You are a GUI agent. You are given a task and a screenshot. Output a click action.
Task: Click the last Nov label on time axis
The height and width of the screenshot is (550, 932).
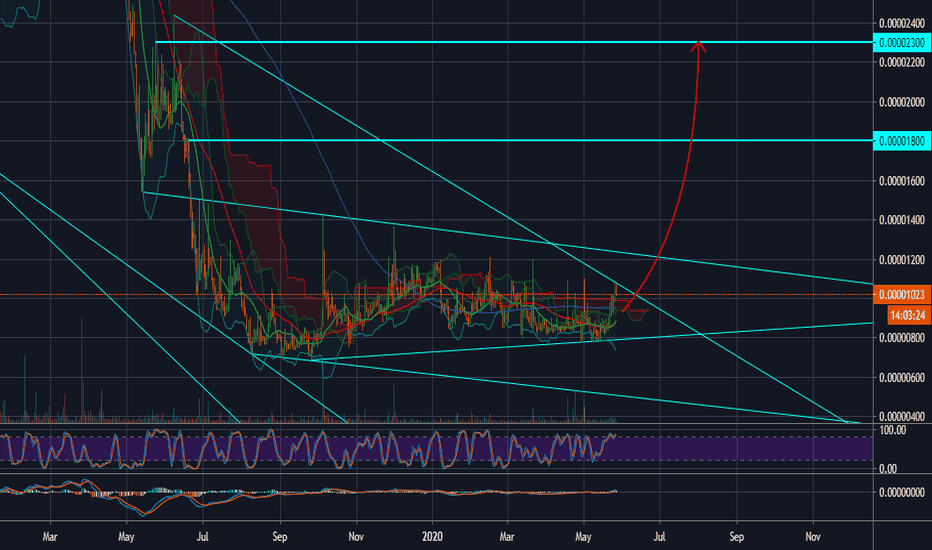(813, 537)
